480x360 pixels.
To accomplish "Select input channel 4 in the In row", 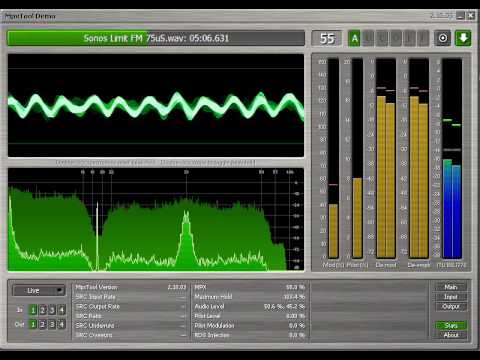I will [61, 310].
